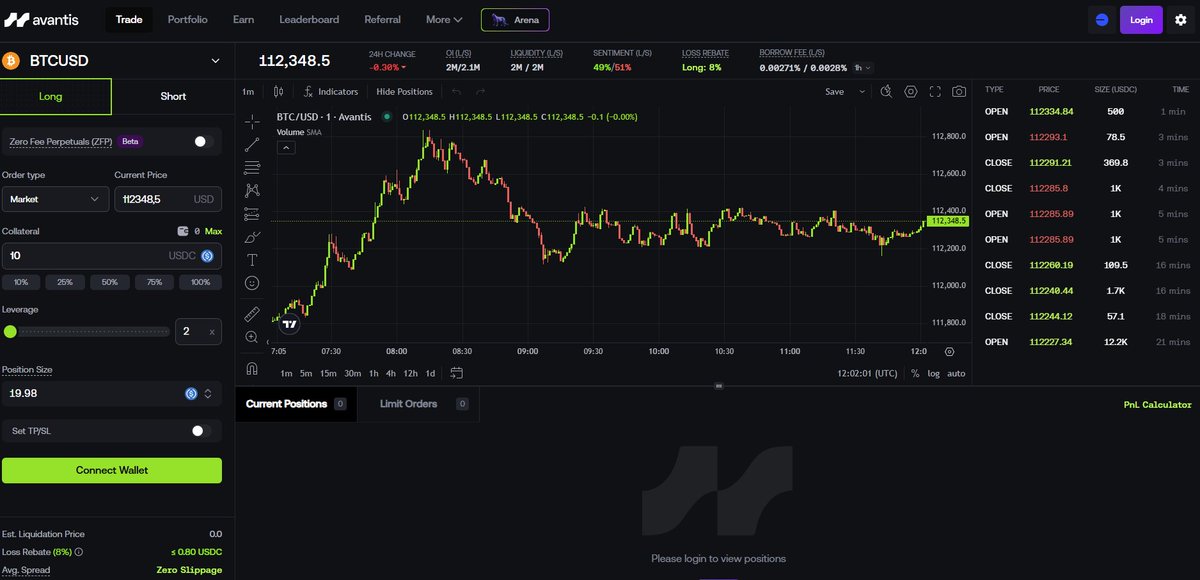The height and width of the screenshot is (580, 1200).
Task: Set collateral to 50% preset
Action: tap(110, 282)
